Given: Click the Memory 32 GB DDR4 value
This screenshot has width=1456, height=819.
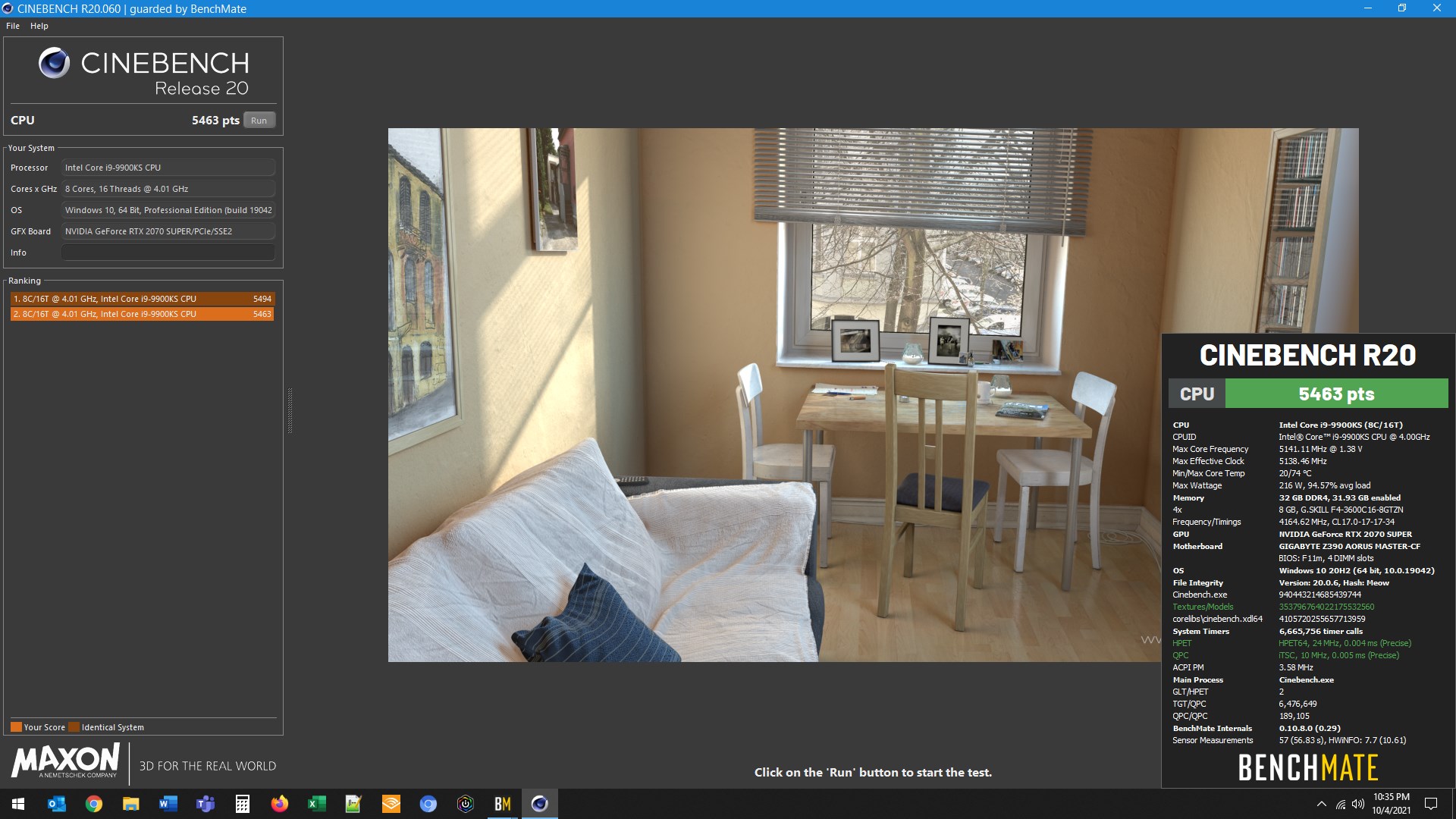Looking at the screenshot, I should pos(1339,497).
